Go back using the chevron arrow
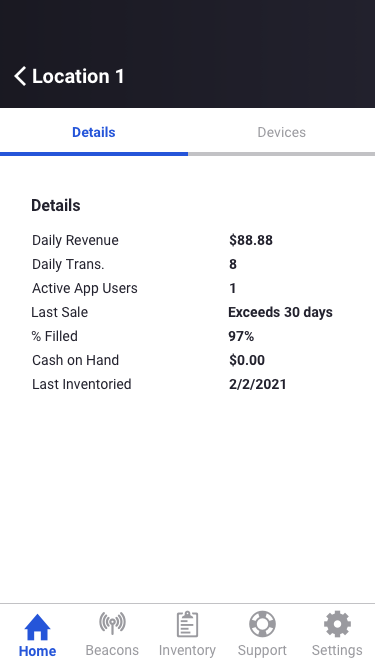Image resolution: width=375 pixels, height=667 pixels. pyautogui.click(x=20, y=77)
